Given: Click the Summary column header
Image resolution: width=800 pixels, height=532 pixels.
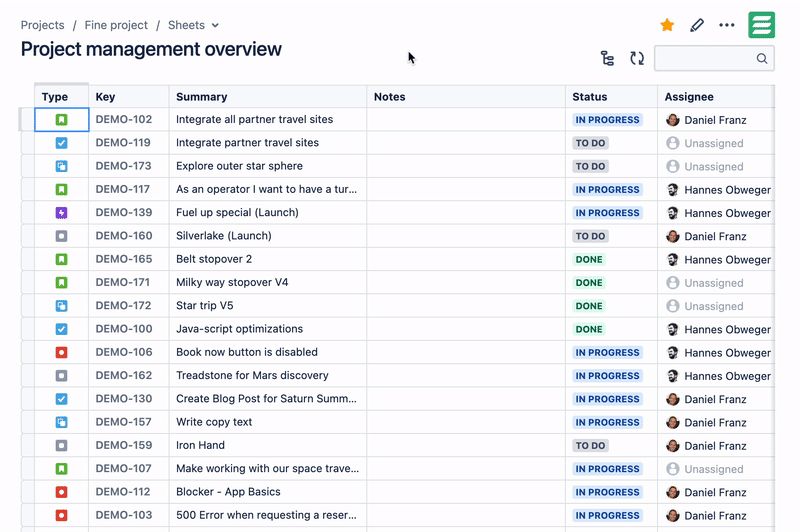Looking at the screenshot, I should pos(201,97).
